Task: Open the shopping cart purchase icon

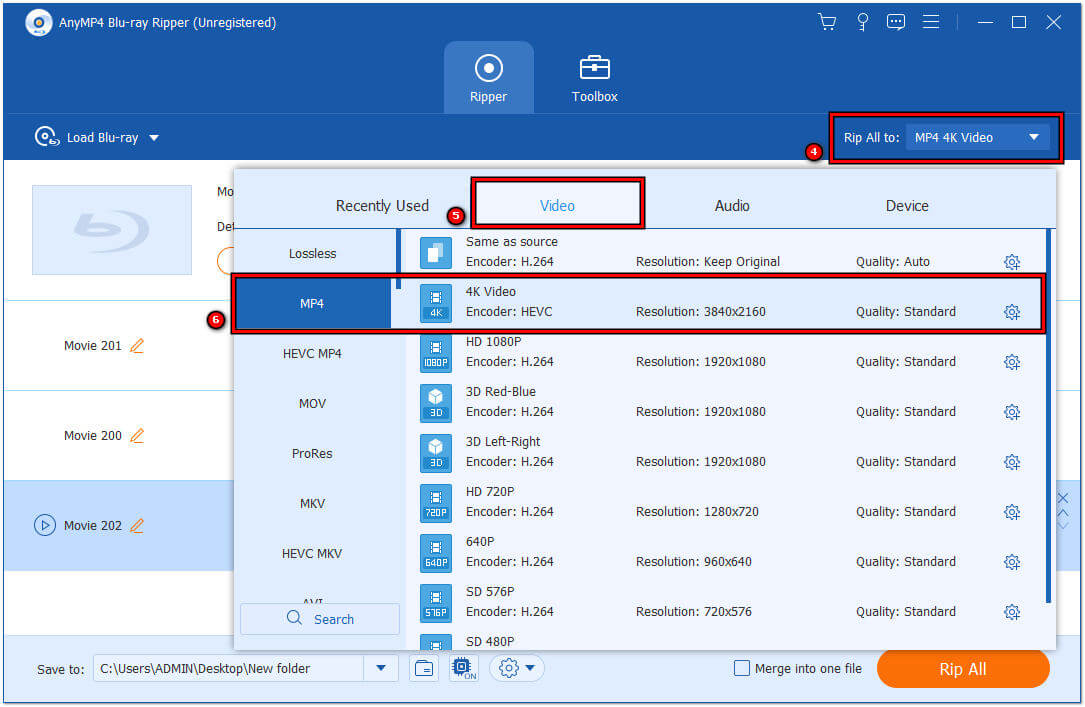Action: pos(827,22)
